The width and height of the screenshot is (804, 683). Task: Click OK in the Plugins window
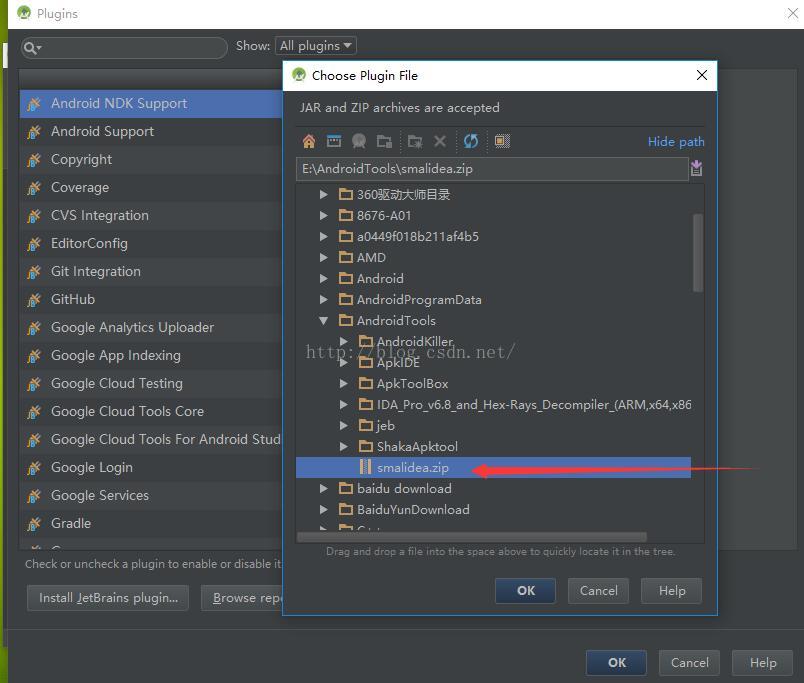616,663
